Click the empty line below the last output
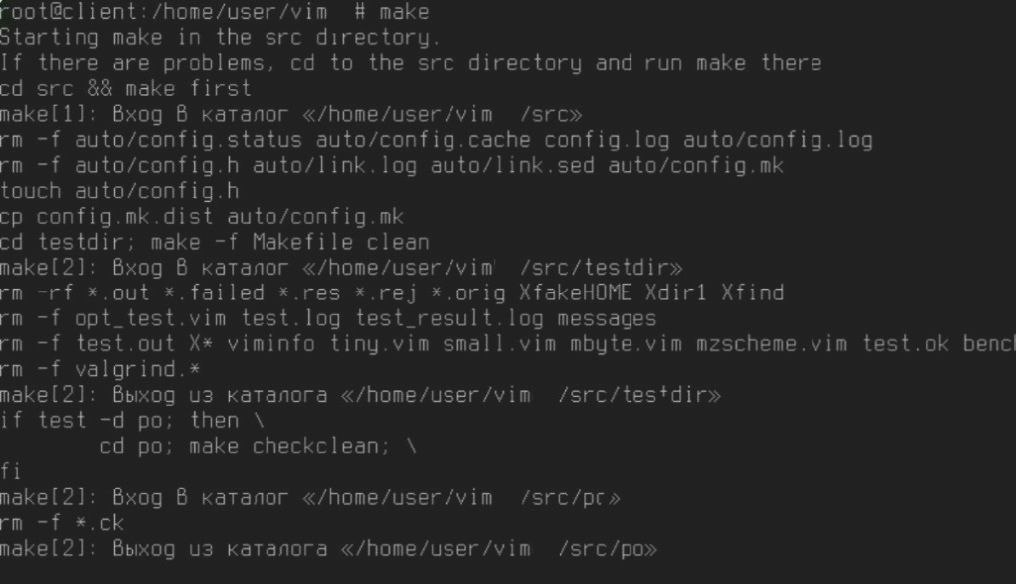Viewport: 1016px width, 584px height. tap(508, 573)
